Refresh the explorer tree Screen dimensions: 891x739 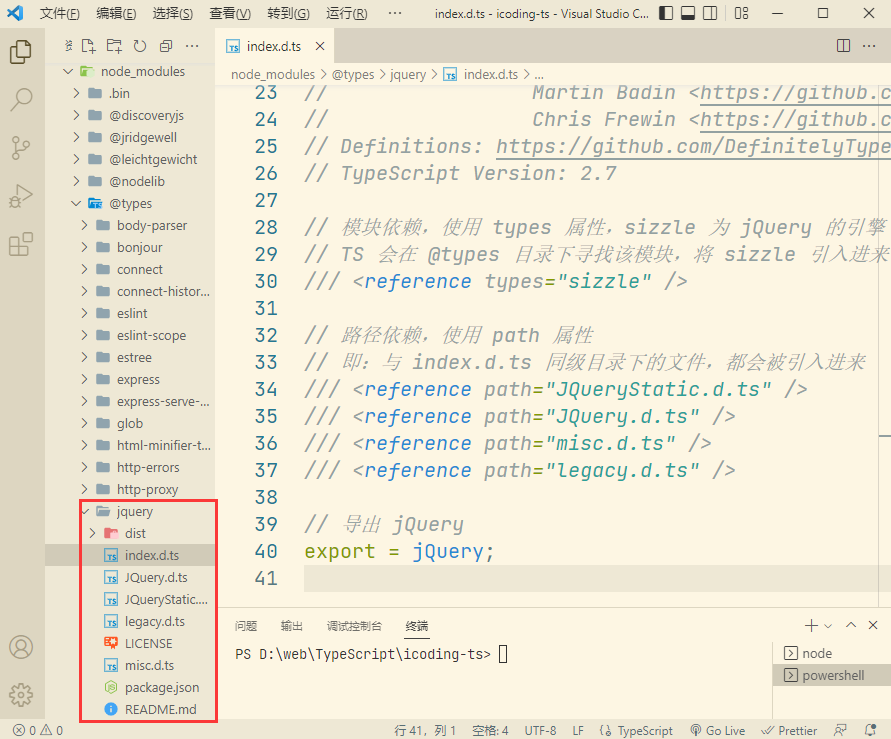tap(140, 46)
